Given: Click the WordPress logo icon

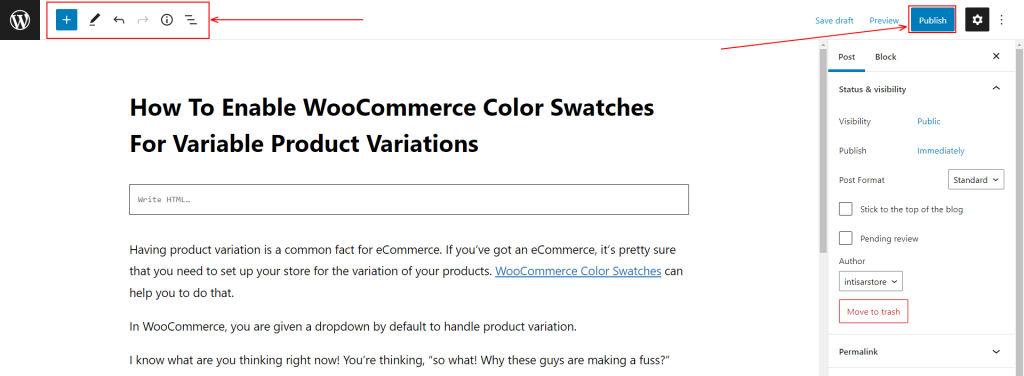Looking at the screenshot, I should coord(20,20).
